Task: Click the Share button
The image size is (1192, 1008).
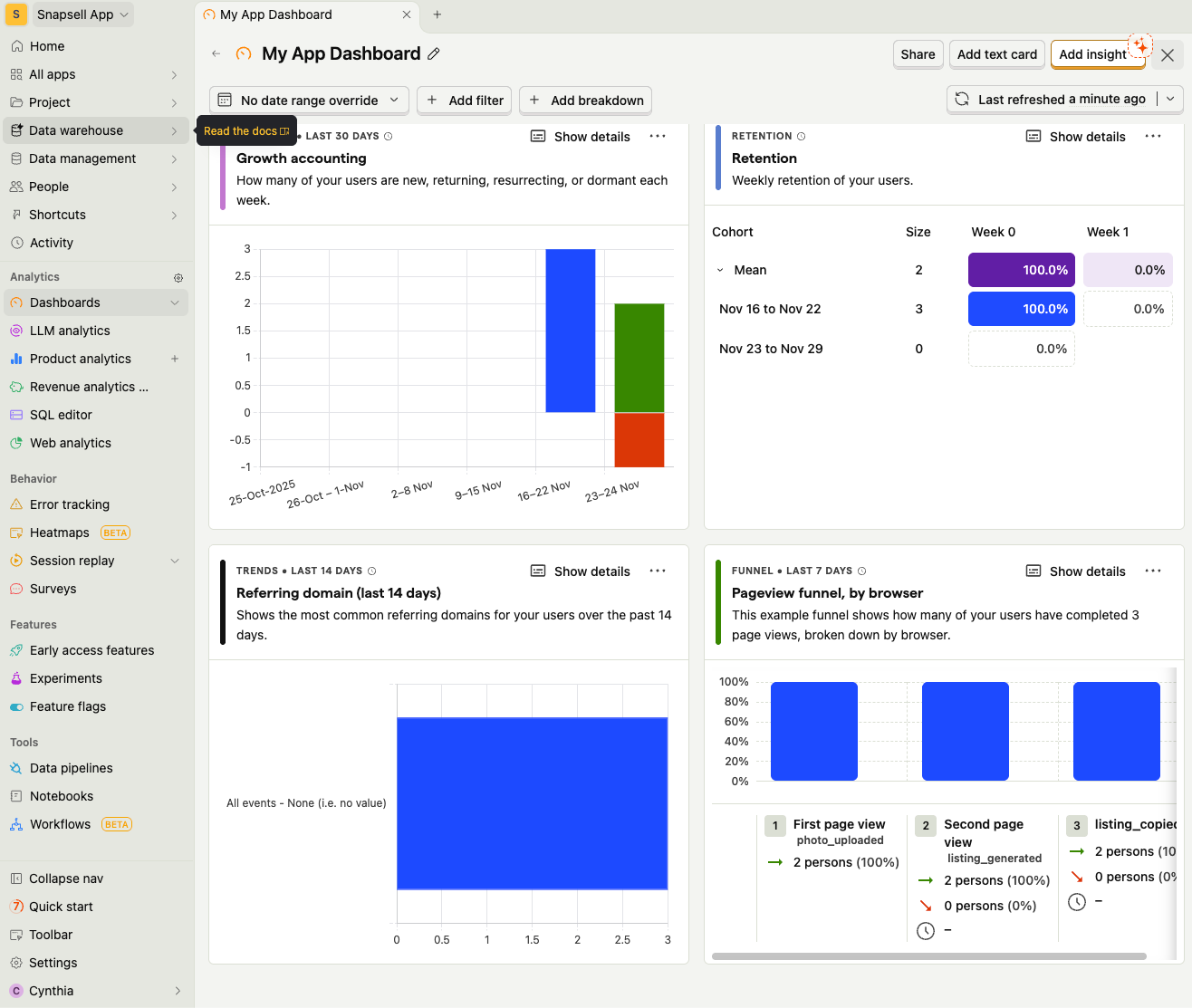Action: [x=918, y=53]
